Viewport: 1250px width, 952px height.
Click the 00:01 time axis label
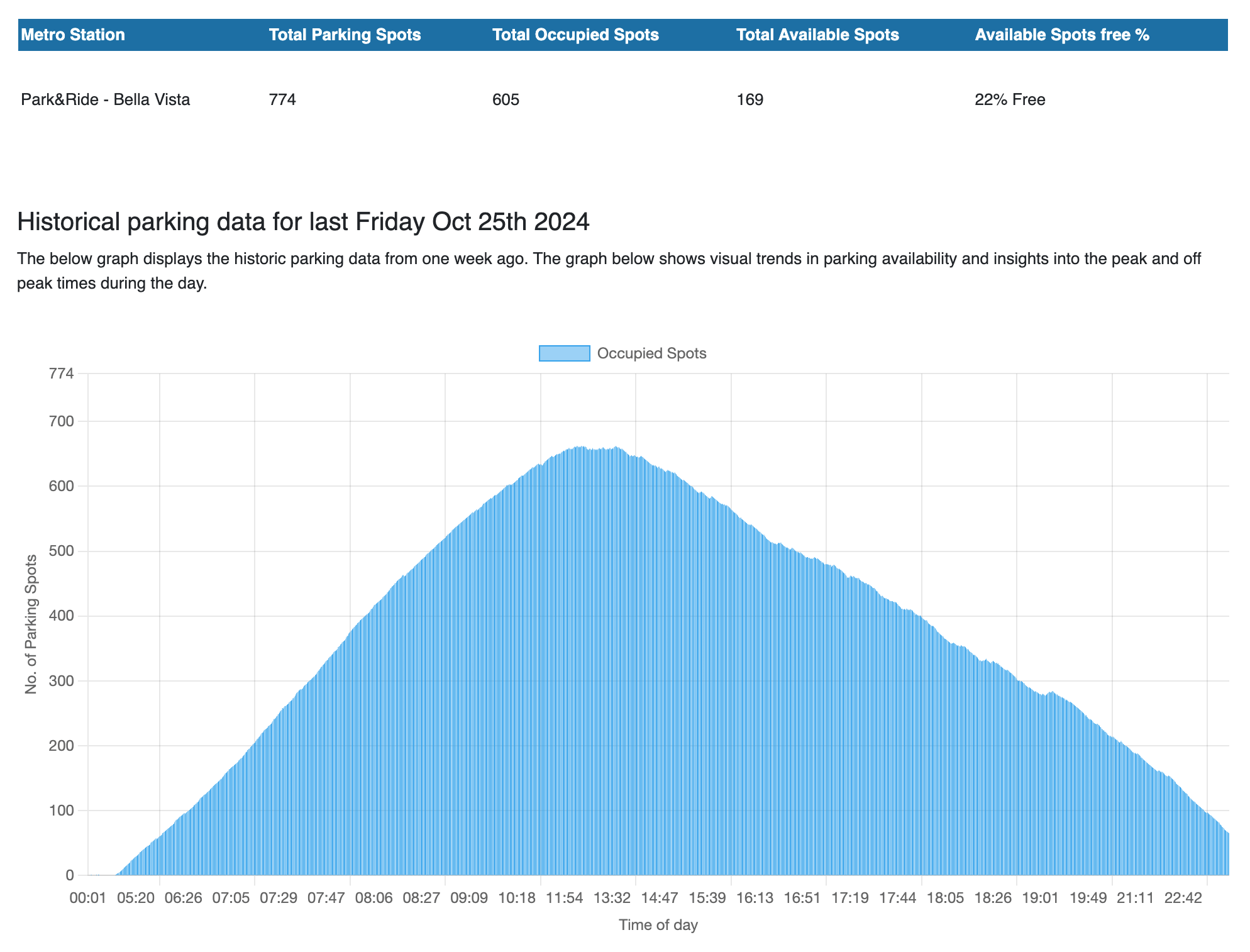(x=88, y=898)
